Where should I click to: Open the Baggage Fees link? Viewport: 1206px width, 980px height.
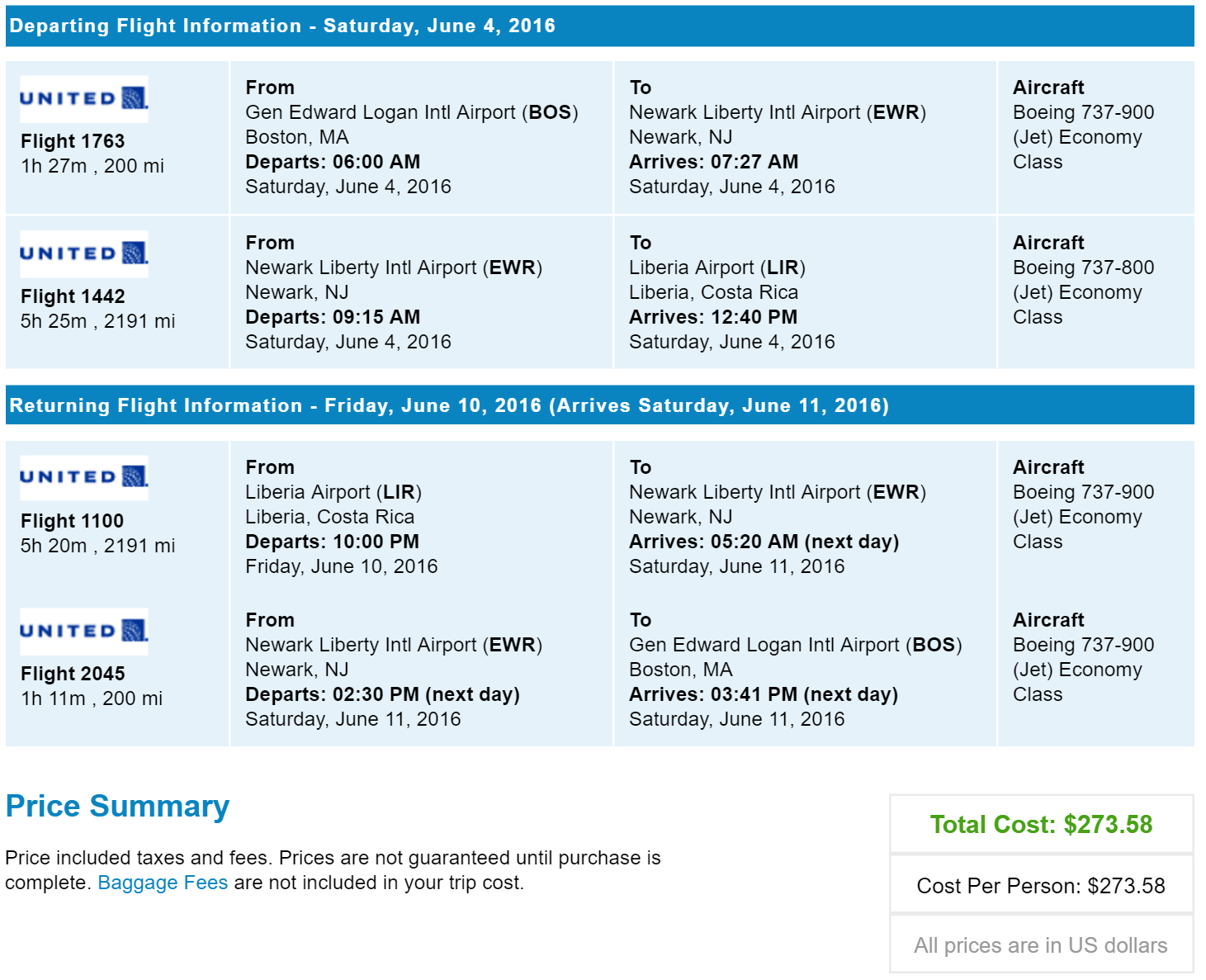pyautogui.click(x=163, y=883)
